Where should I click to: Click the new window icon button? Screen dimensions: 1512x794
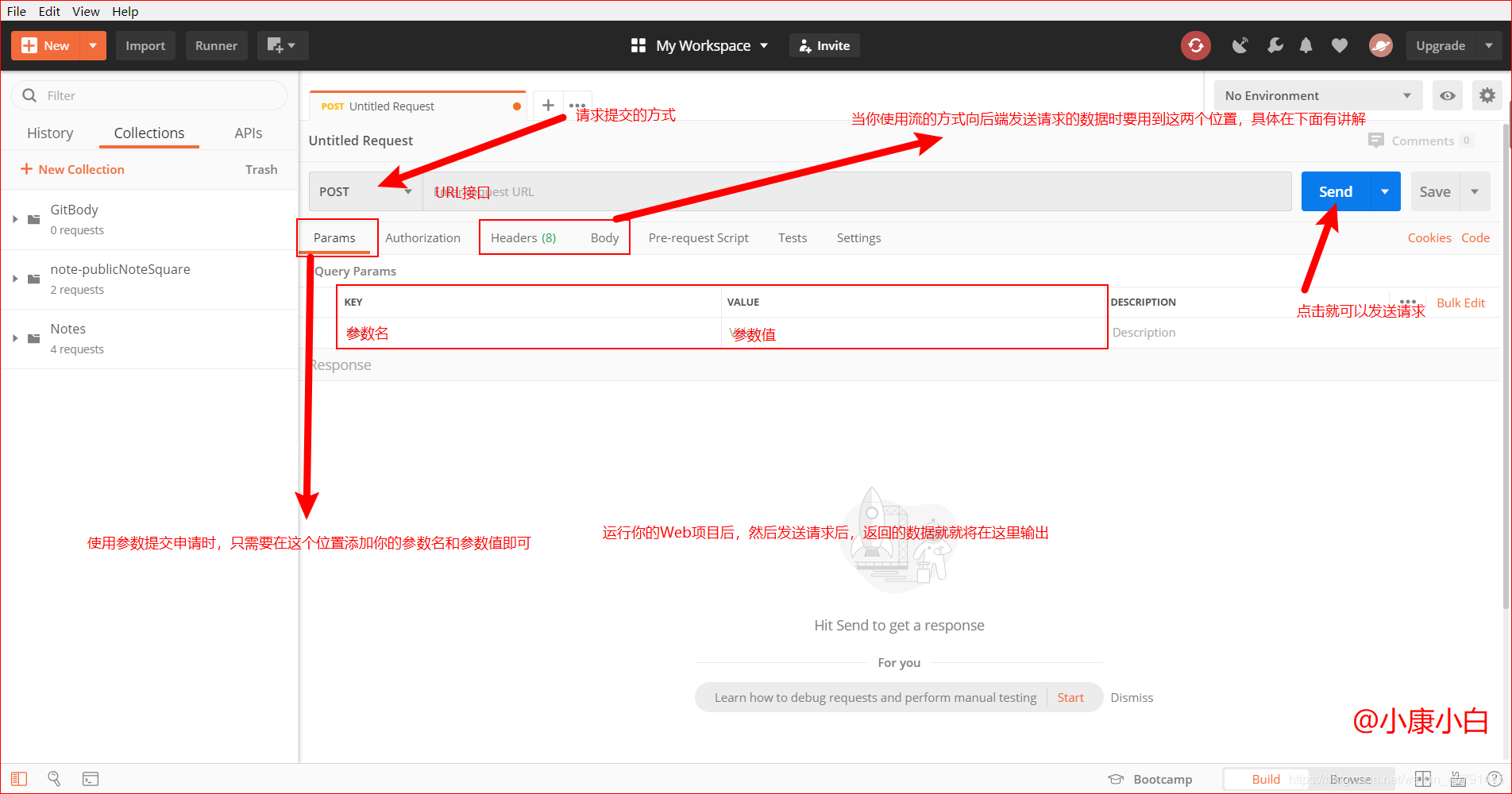[x=282, y=46]
